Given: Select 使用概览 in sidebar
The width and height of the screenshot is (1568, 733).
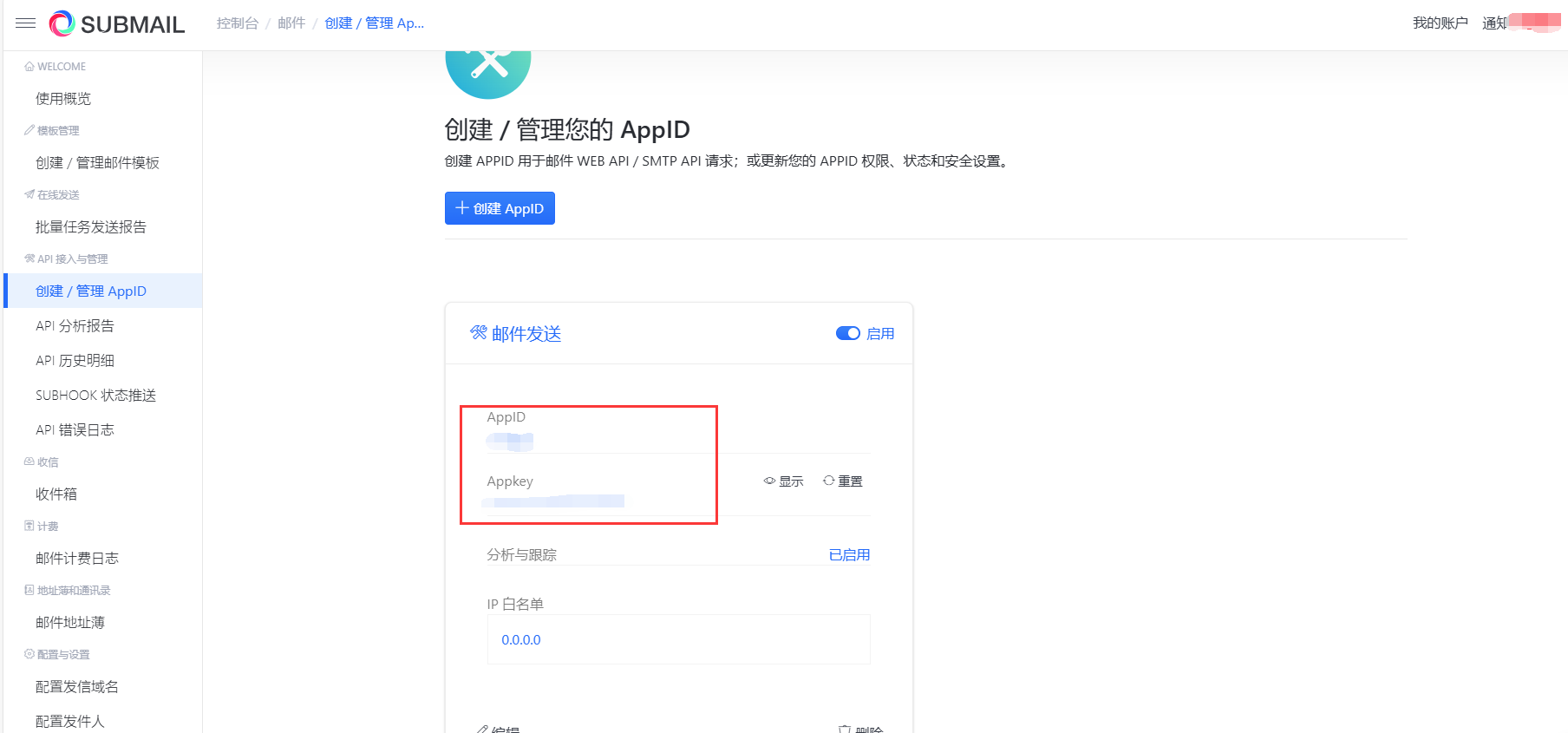Looking at the screenshot, I should point(63,99).
